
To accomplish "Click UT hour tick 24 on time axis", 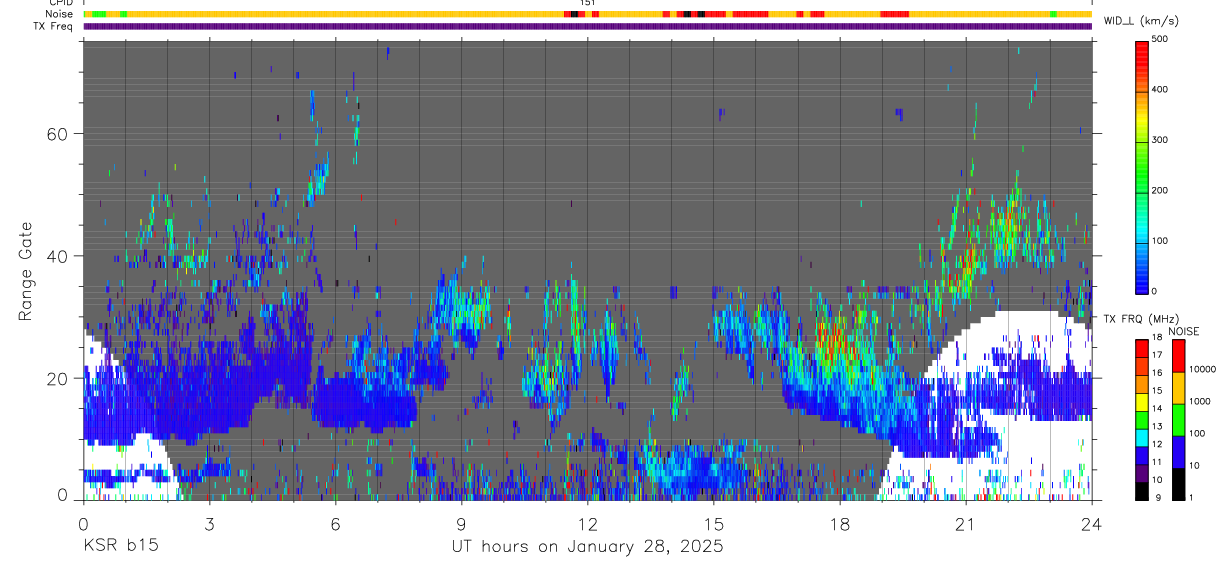I will tap(1092, 523).
